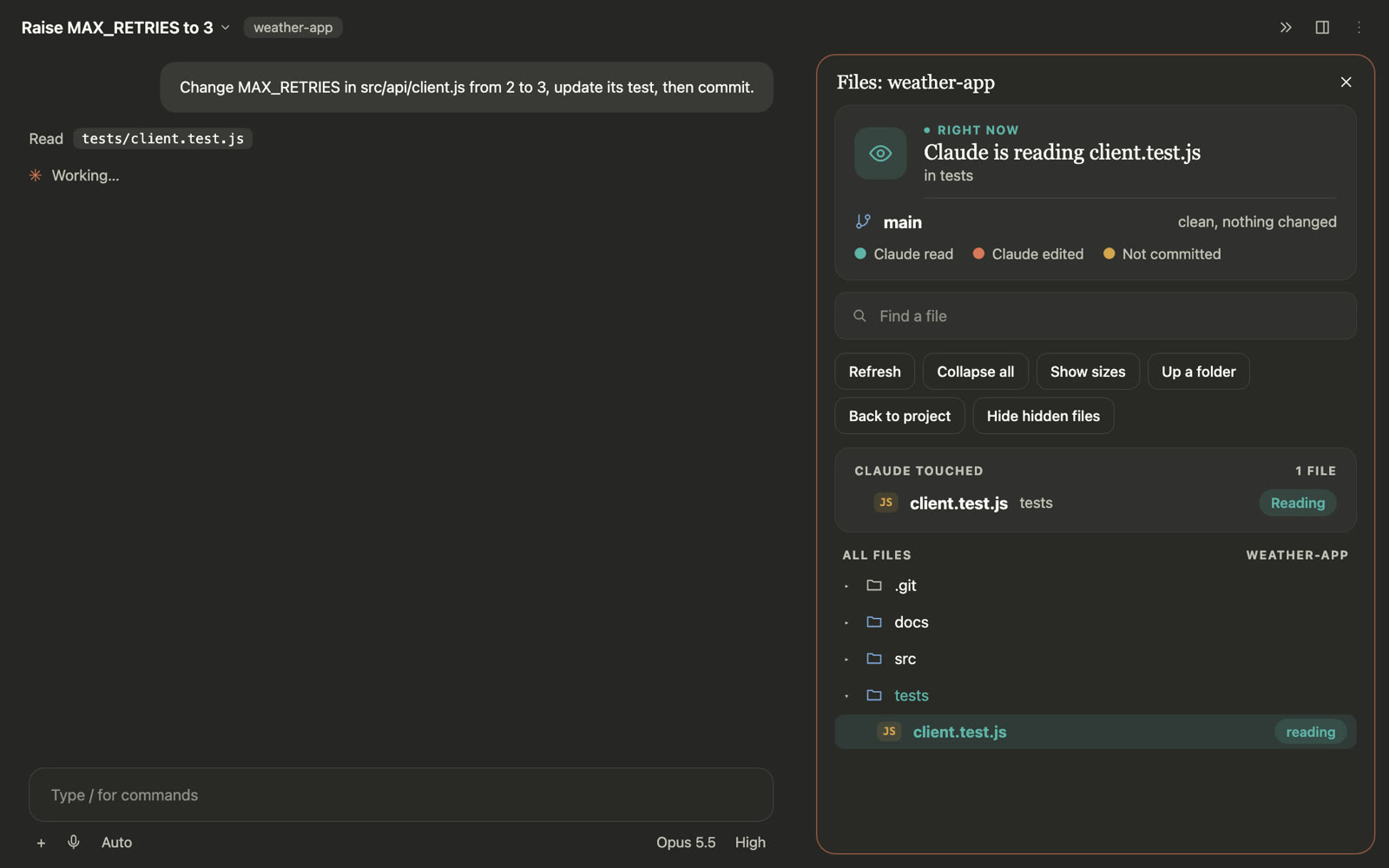Click Collapse all button
Viewport: 1389px width, 868px height.
coord(975,372)
